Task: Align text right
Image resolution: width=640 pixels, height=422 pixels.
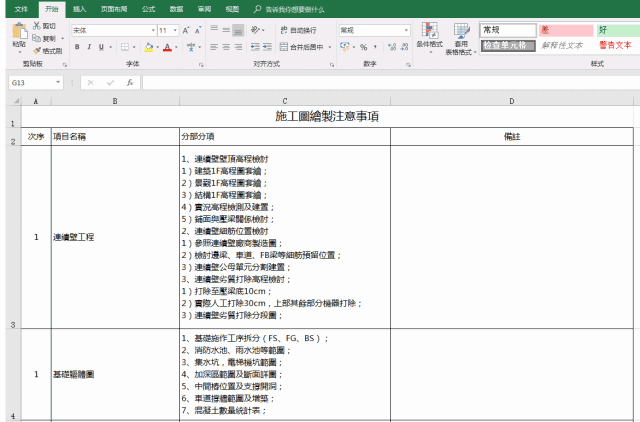Action: (x=238, y=47)
